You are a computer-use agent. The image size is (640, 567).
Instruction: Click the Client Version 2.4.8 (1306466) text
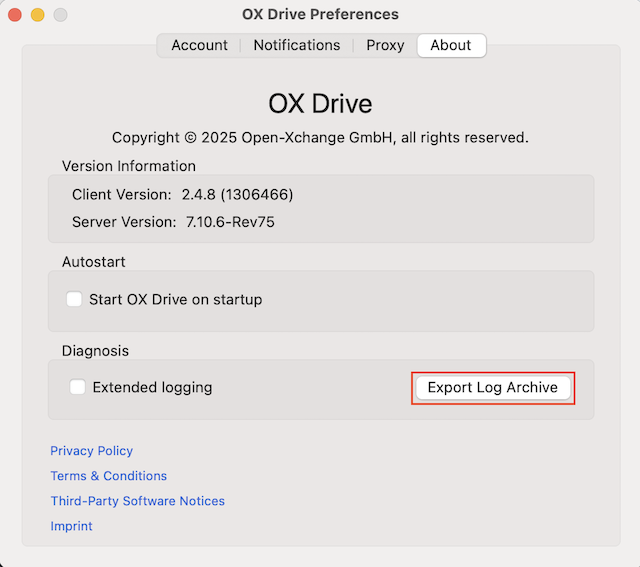182,195
